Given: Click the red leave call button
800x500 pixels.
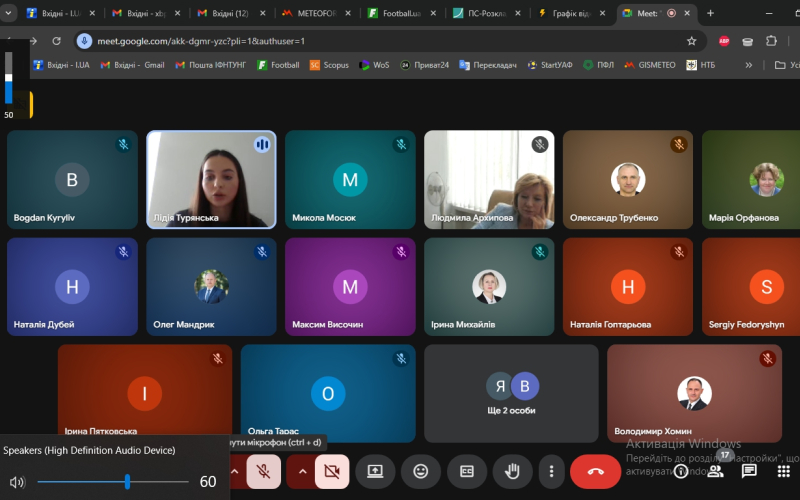Looking at the screenshot, I should (x=595, y=471).
